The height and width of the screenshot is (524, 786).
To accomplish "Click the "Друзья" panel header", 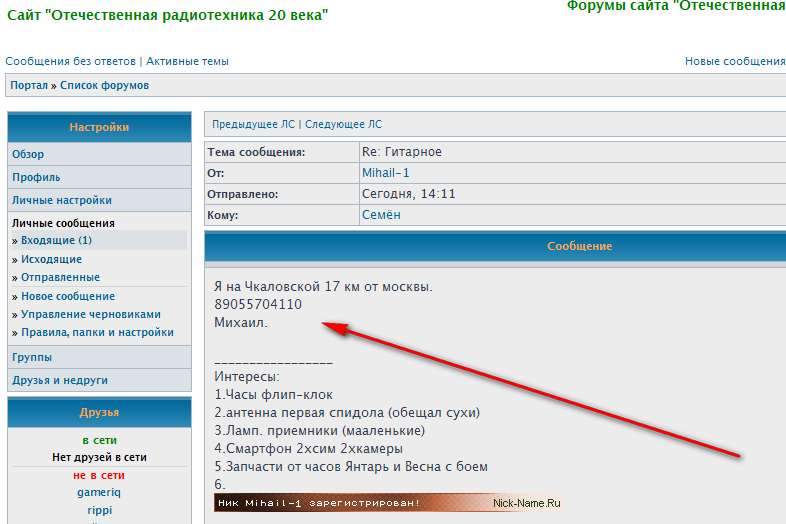I will [x=99, y=413].
